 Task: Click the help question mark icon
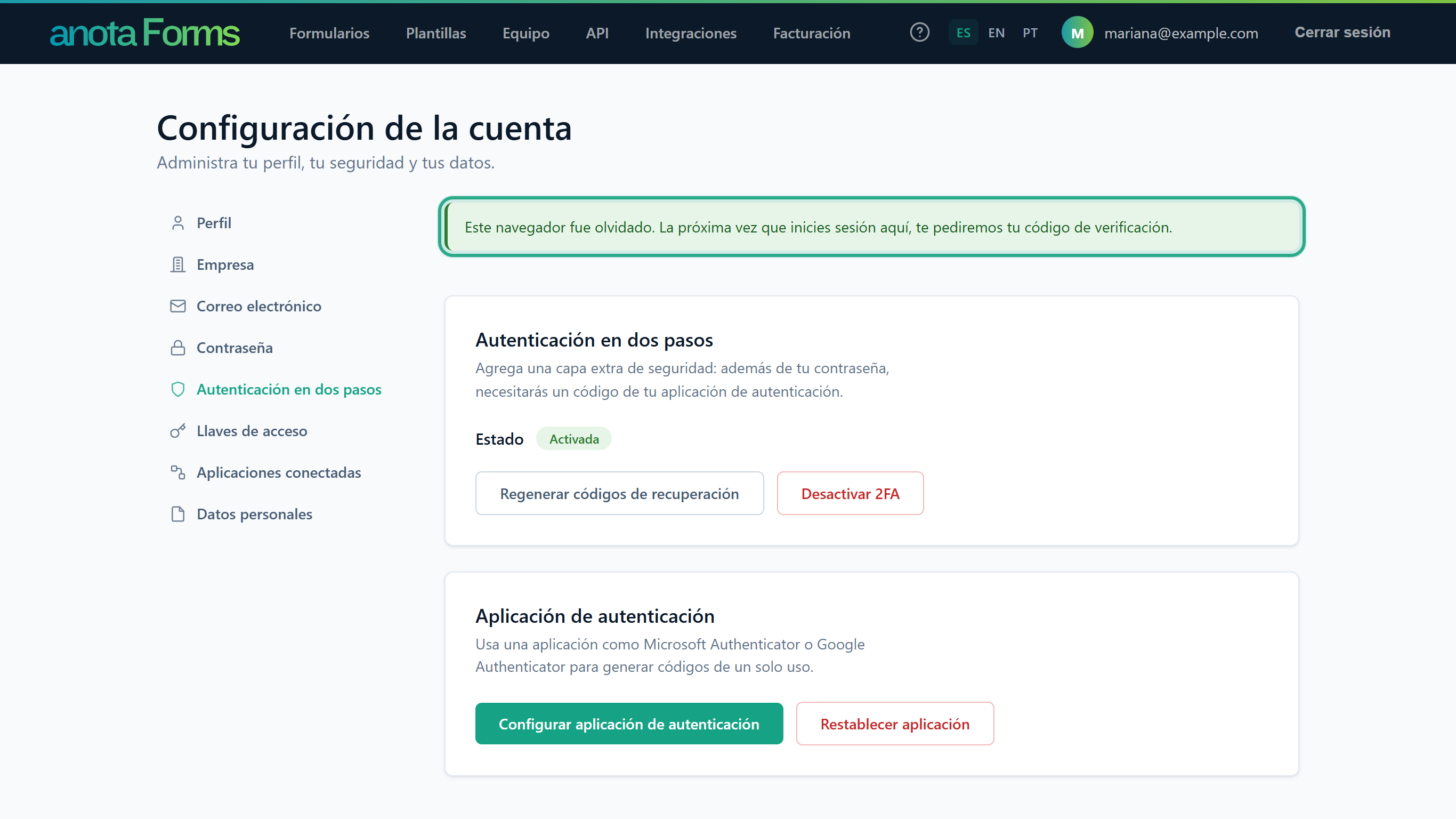920,32
